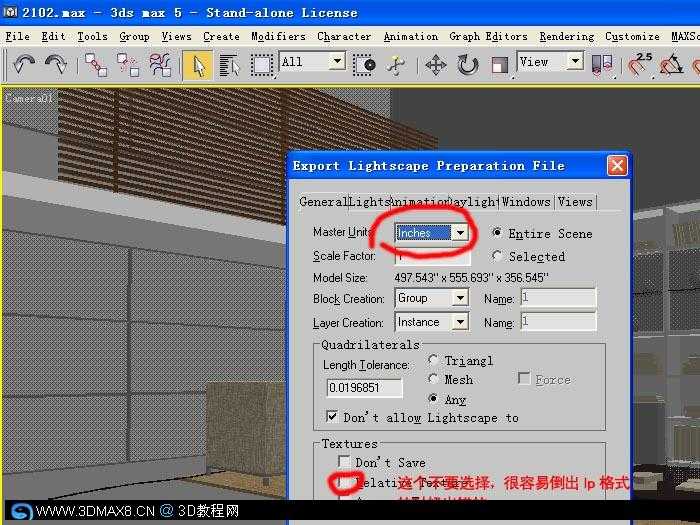Open the selection filter All dropdown

point(337,61)
